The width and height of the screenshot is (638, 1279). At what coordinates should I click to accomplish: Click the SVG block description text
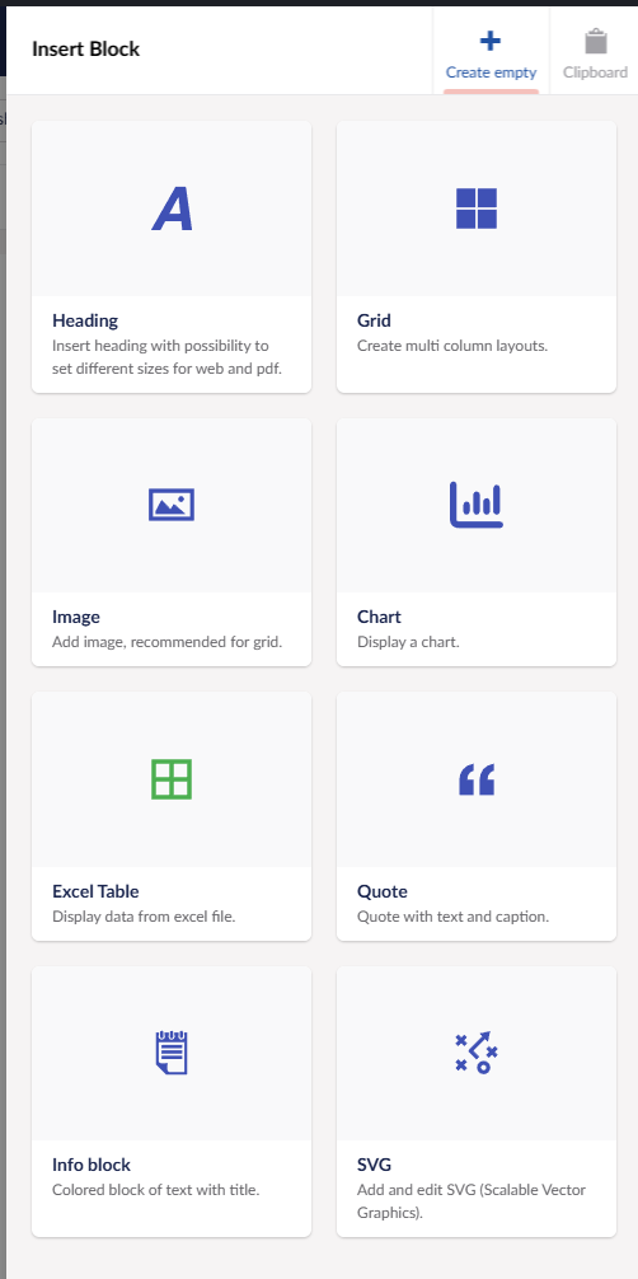pyautogui.click(x=471, y=1201)
